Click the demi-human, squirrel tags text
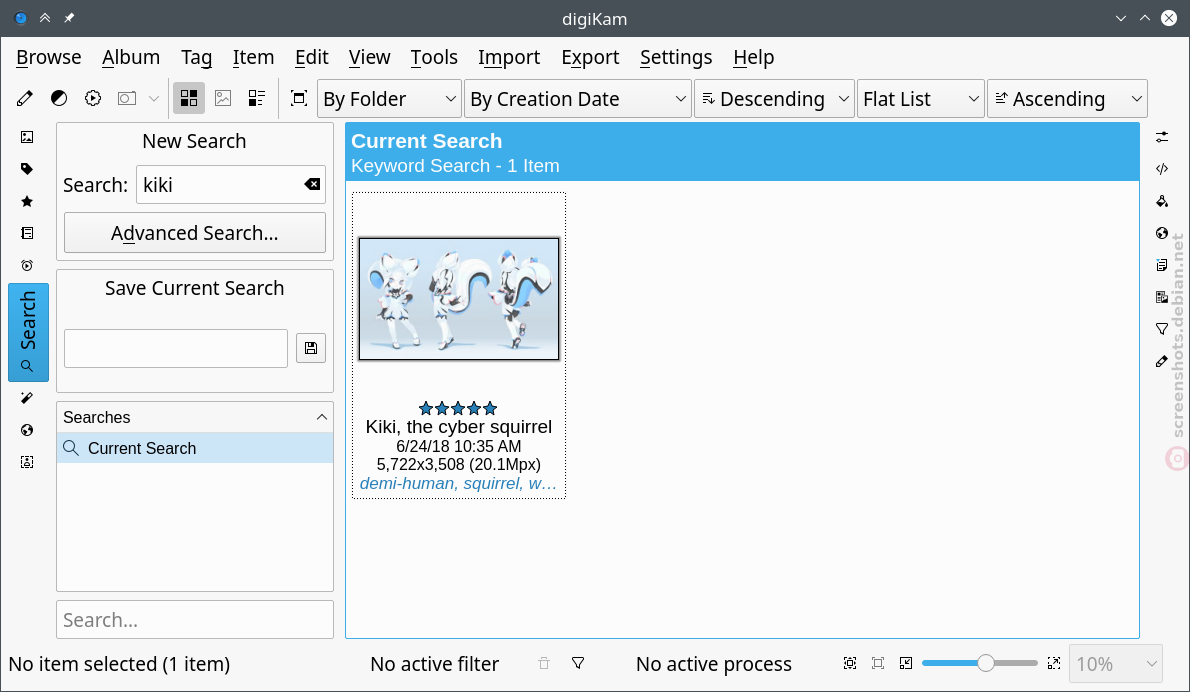Screen dimensions: 1190x692 458,483
